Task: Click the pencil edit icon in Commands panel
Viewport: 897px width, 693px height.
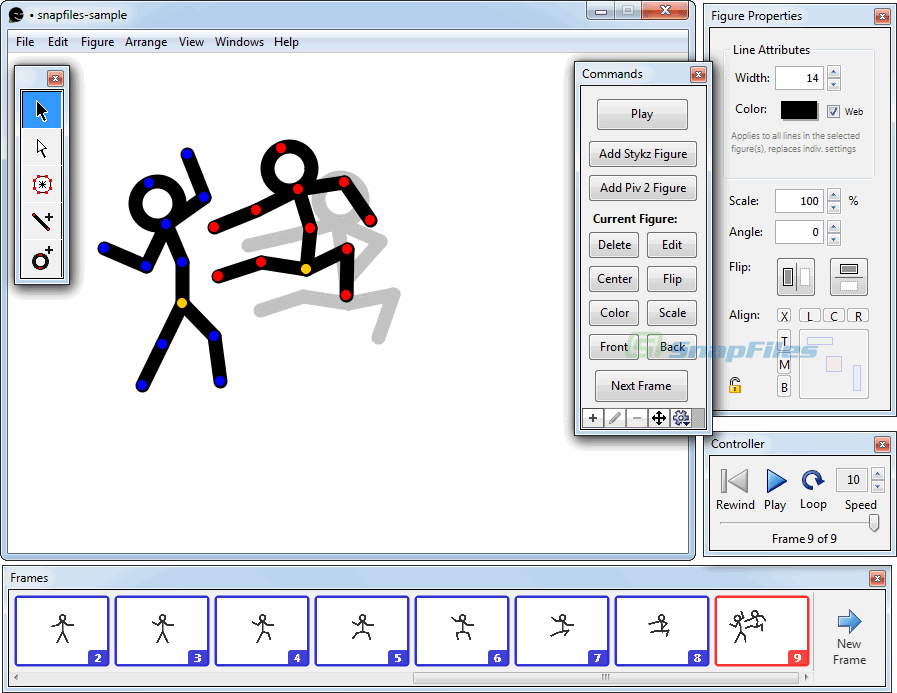Action: [x=615, y=417]
